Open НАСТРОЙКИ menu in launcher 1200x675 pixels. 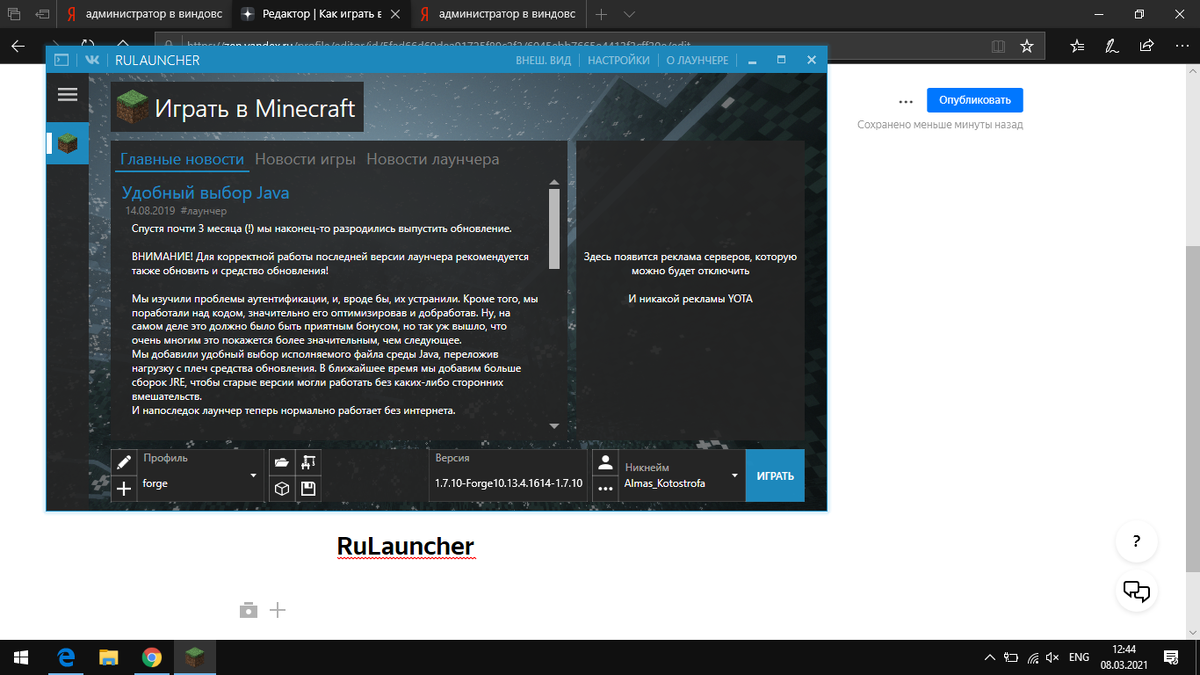coord(618,60)
